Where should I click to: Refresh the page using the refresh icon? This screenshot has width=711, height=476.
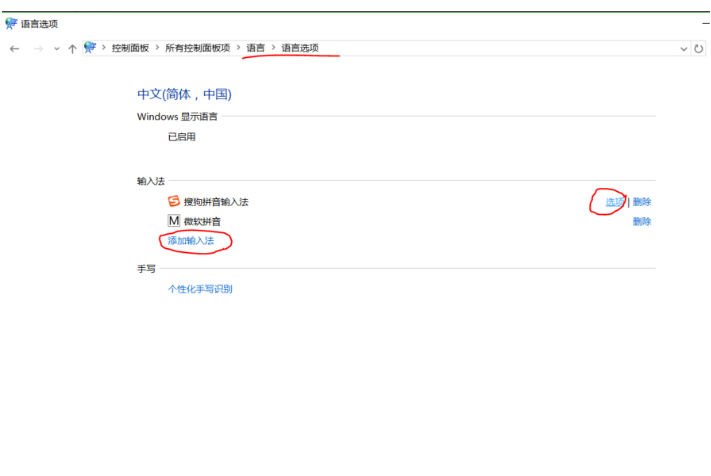(698, 48)
